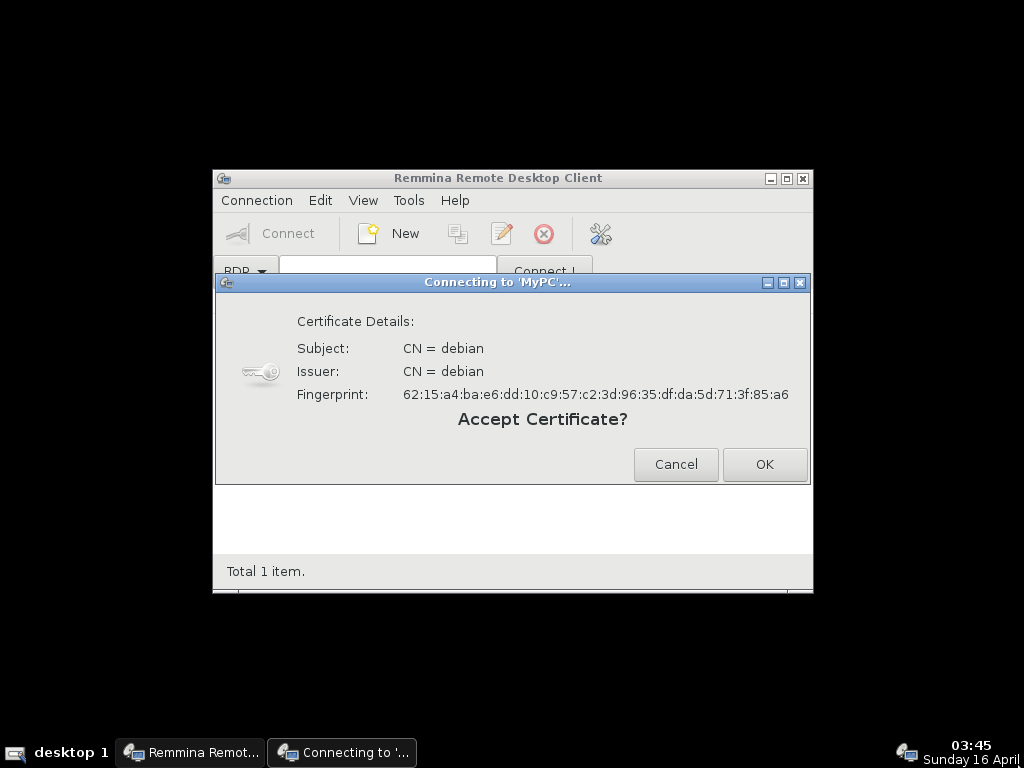Viewport: 1024px width, 768px height.
Task: Click the Connecting dialog title bar icon
Action: (x=227, y=283)
